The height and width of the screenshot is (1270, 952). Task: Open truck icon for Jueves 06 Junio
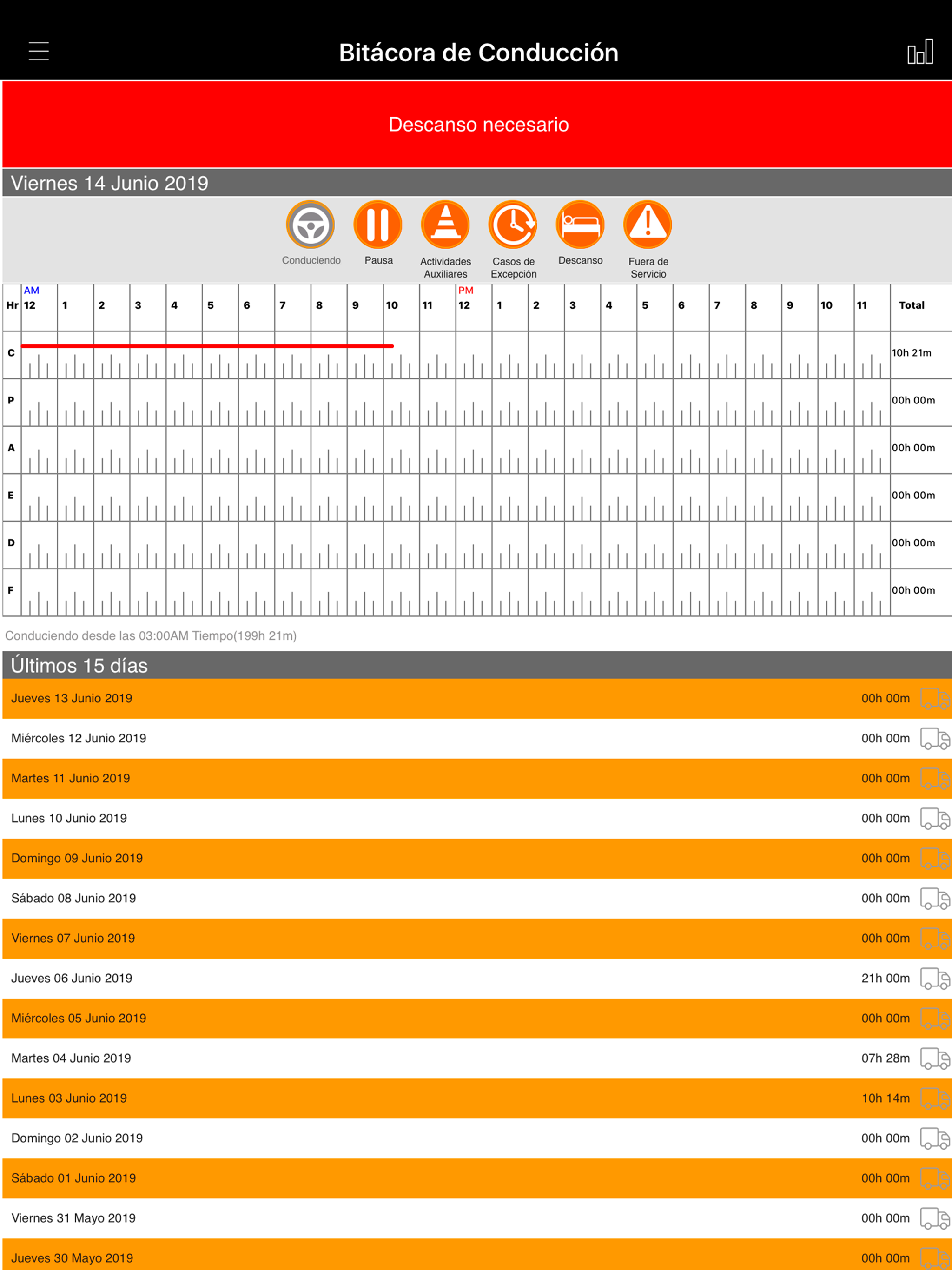tap(935, 978)
